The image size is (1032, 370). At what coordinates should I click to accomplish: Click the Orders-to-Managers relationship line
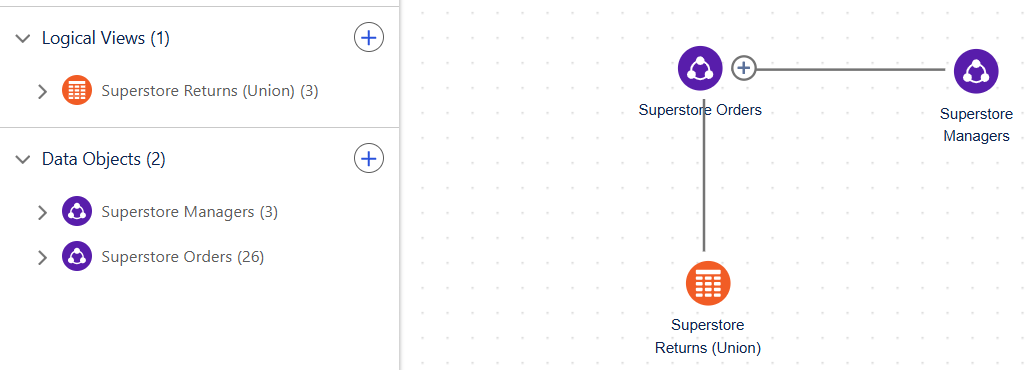(851, 68)
